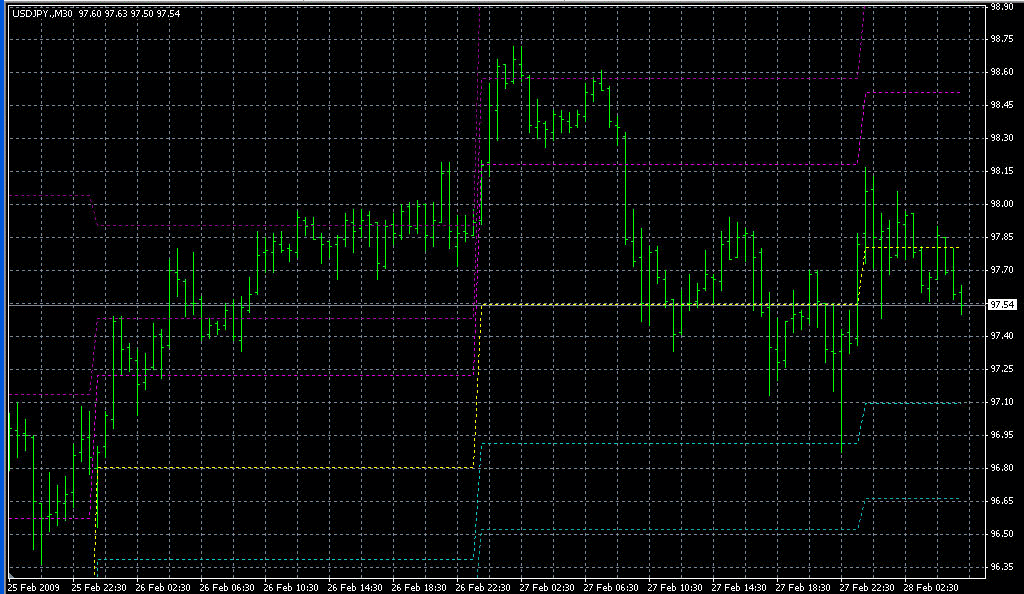Click the white-blue dashed line at 96.80
This screenshot has width=1024, height=594.
pyautogui.click(x=280, y=467)
